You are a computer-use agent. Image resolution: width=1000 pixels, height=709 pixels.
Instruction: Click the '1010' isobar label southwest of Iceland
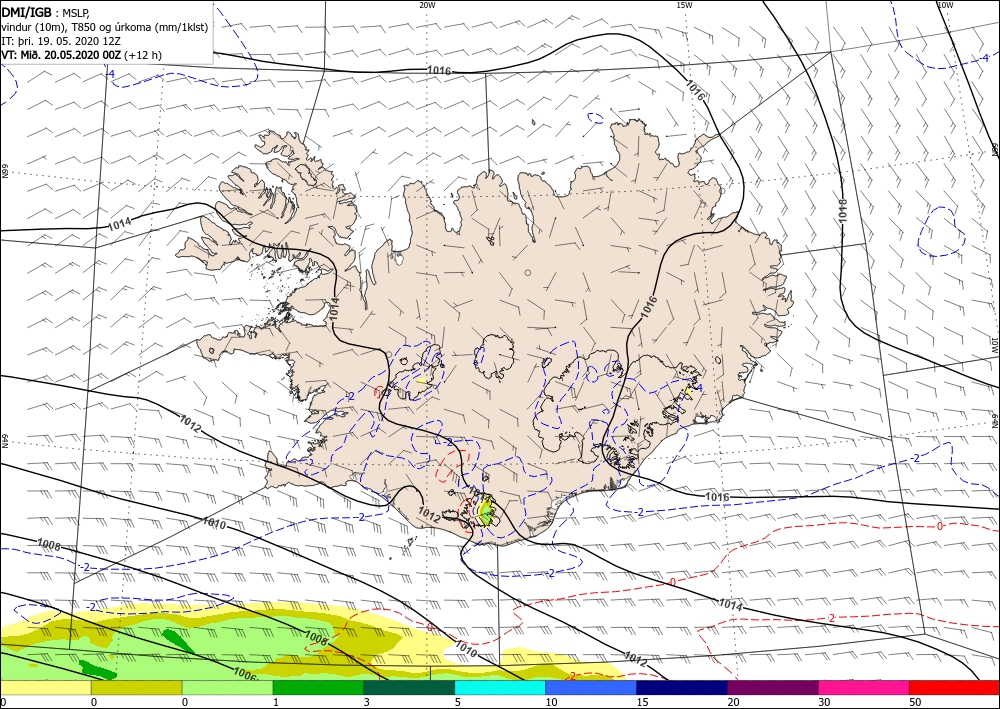pos(214,523)
